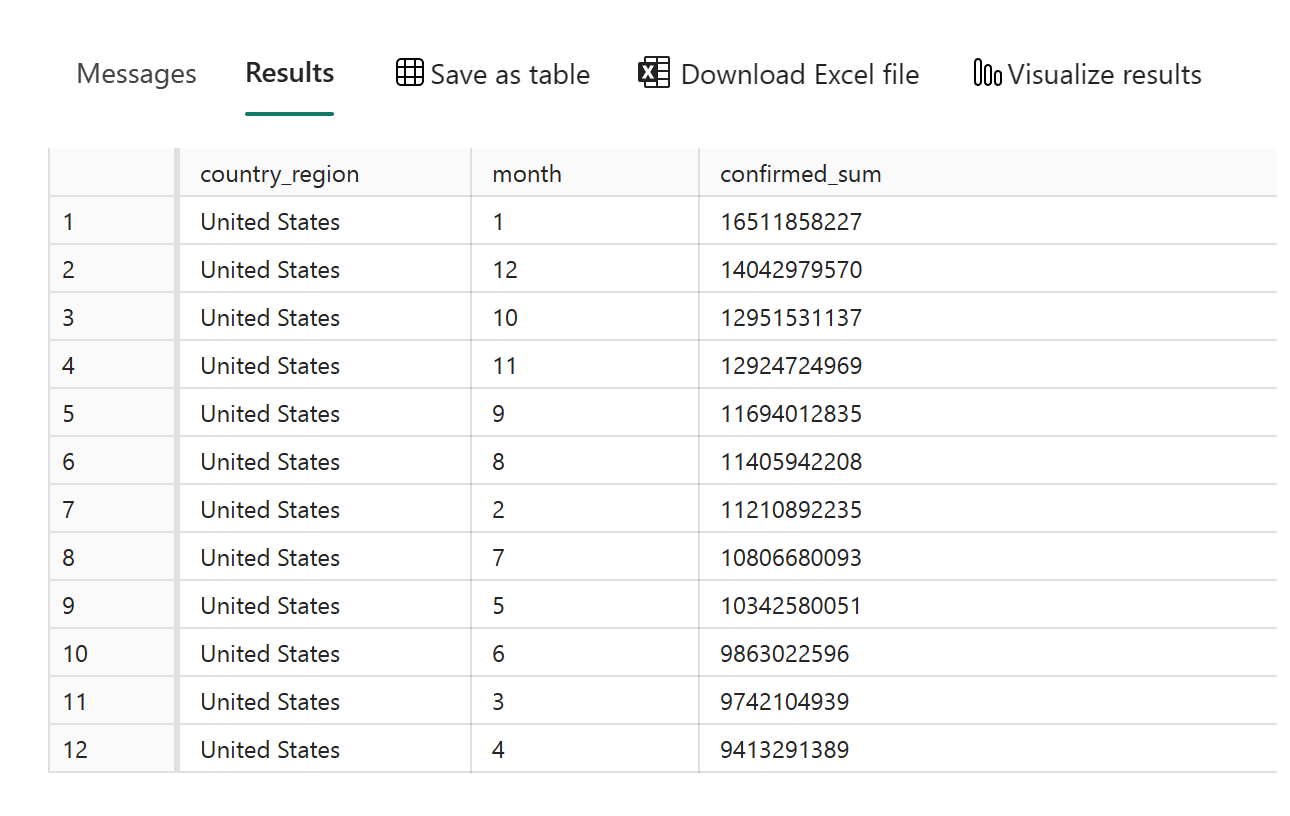The image size is (1290, 816).
Task: Click the cell with value 9413291389
Action: coord(784,750)
